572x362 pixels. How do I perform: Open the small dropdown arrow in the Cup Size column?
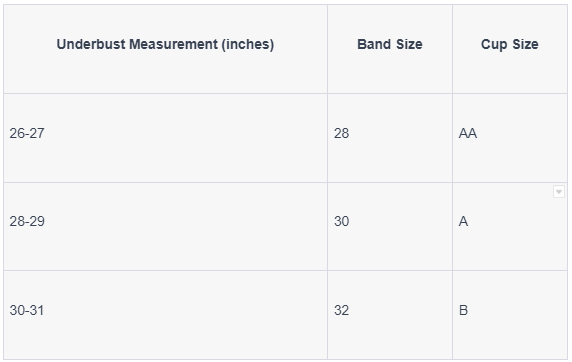[559, 192]
